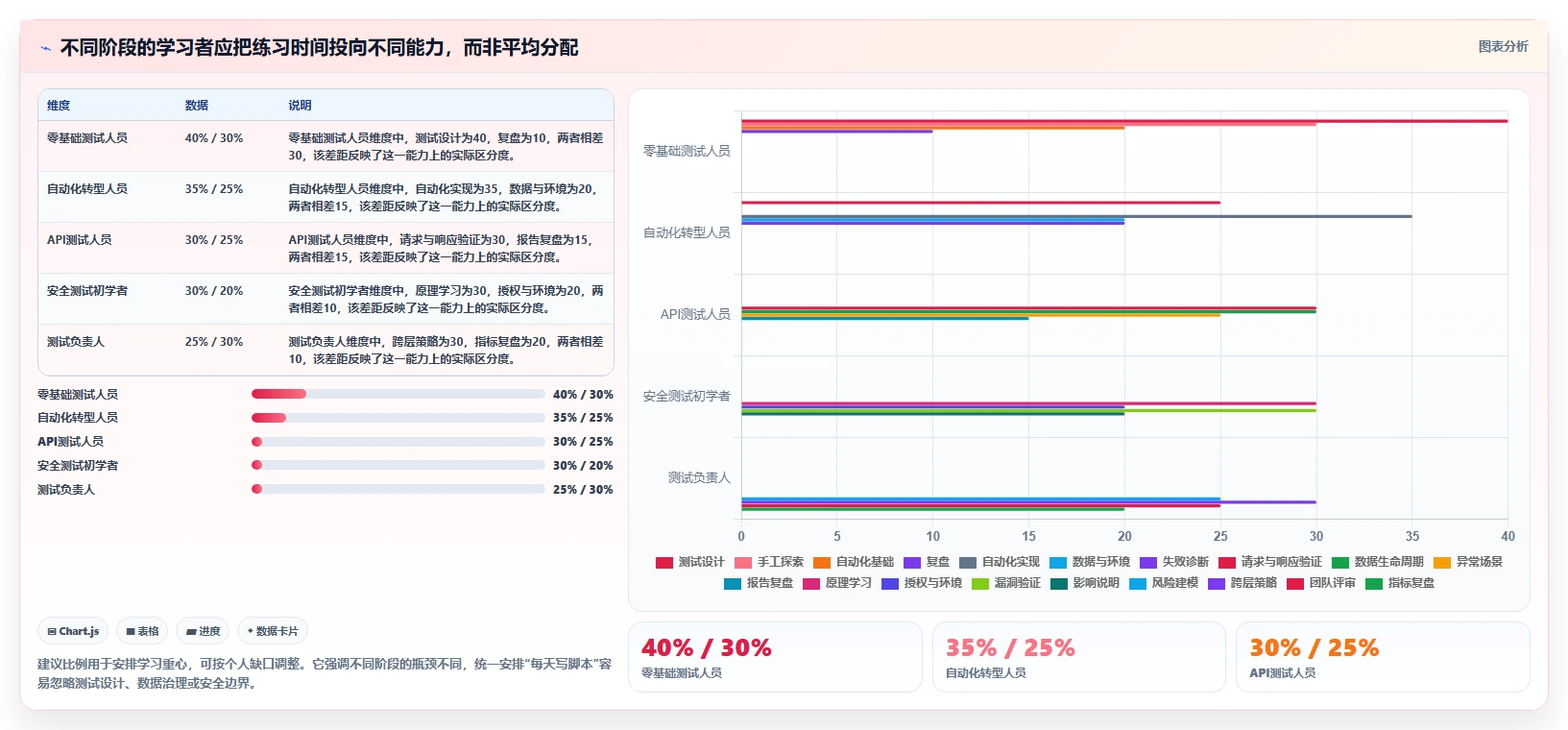Screen dimensions: 1568x730
Task: Select 安全测试初学者 in table's first column
Action: pyautogui.click(x=87, y=291)
